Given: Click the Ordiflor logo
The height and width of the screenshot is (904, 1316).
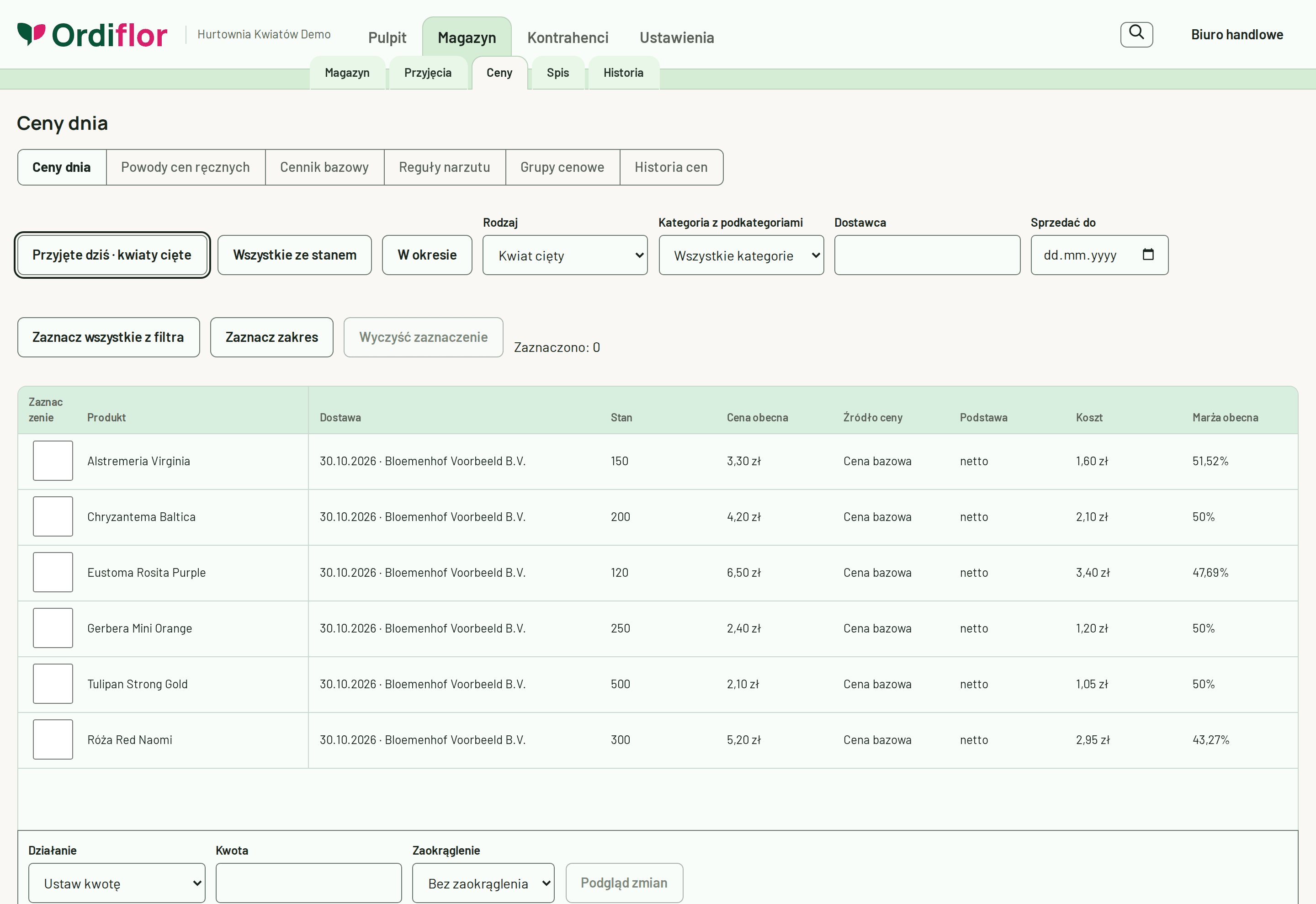Looking at the screenshot, I should (x=92, y=35).
